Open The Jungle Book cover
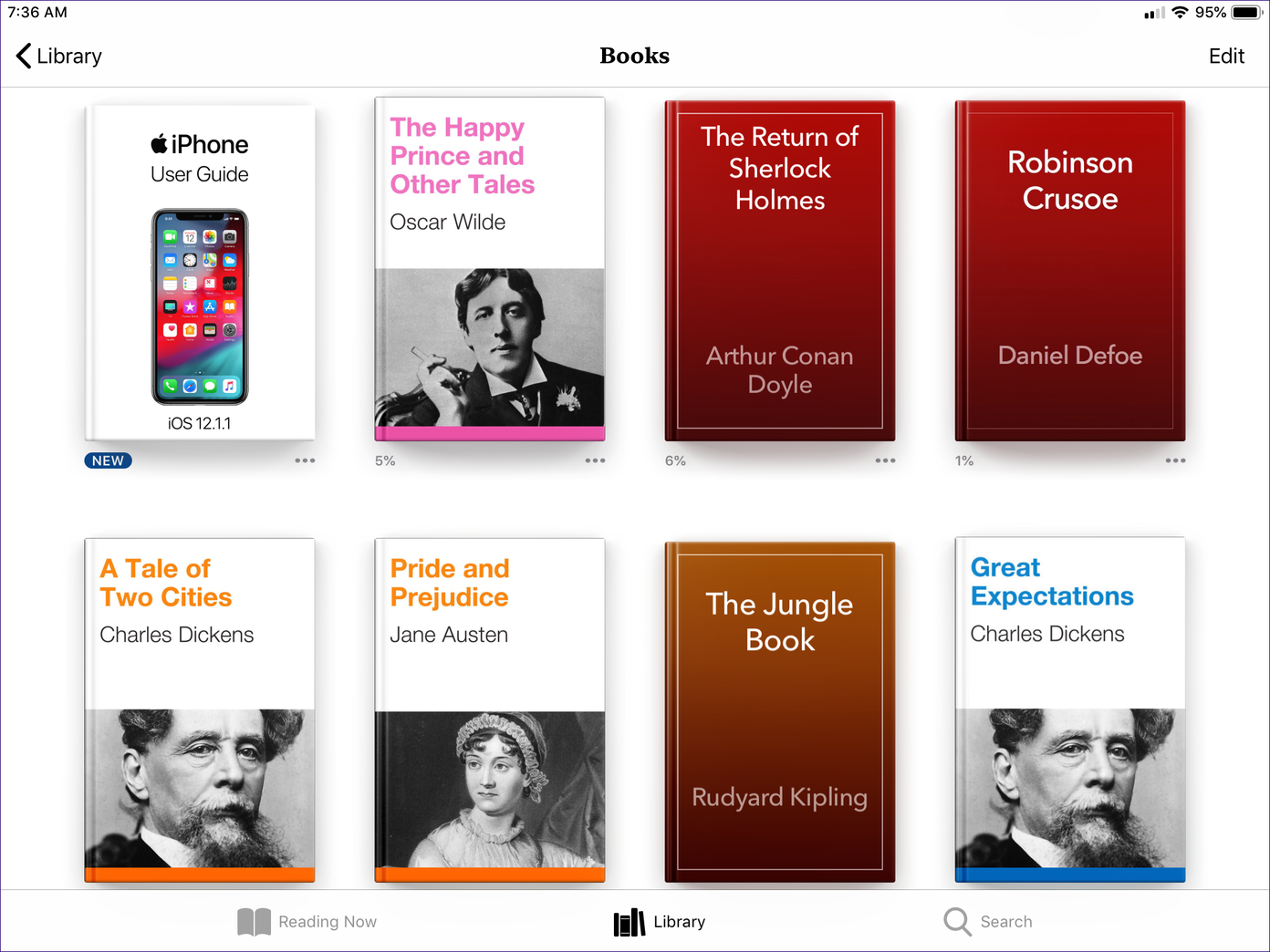This screenshot has width=1270, height=952. [780, 711]
